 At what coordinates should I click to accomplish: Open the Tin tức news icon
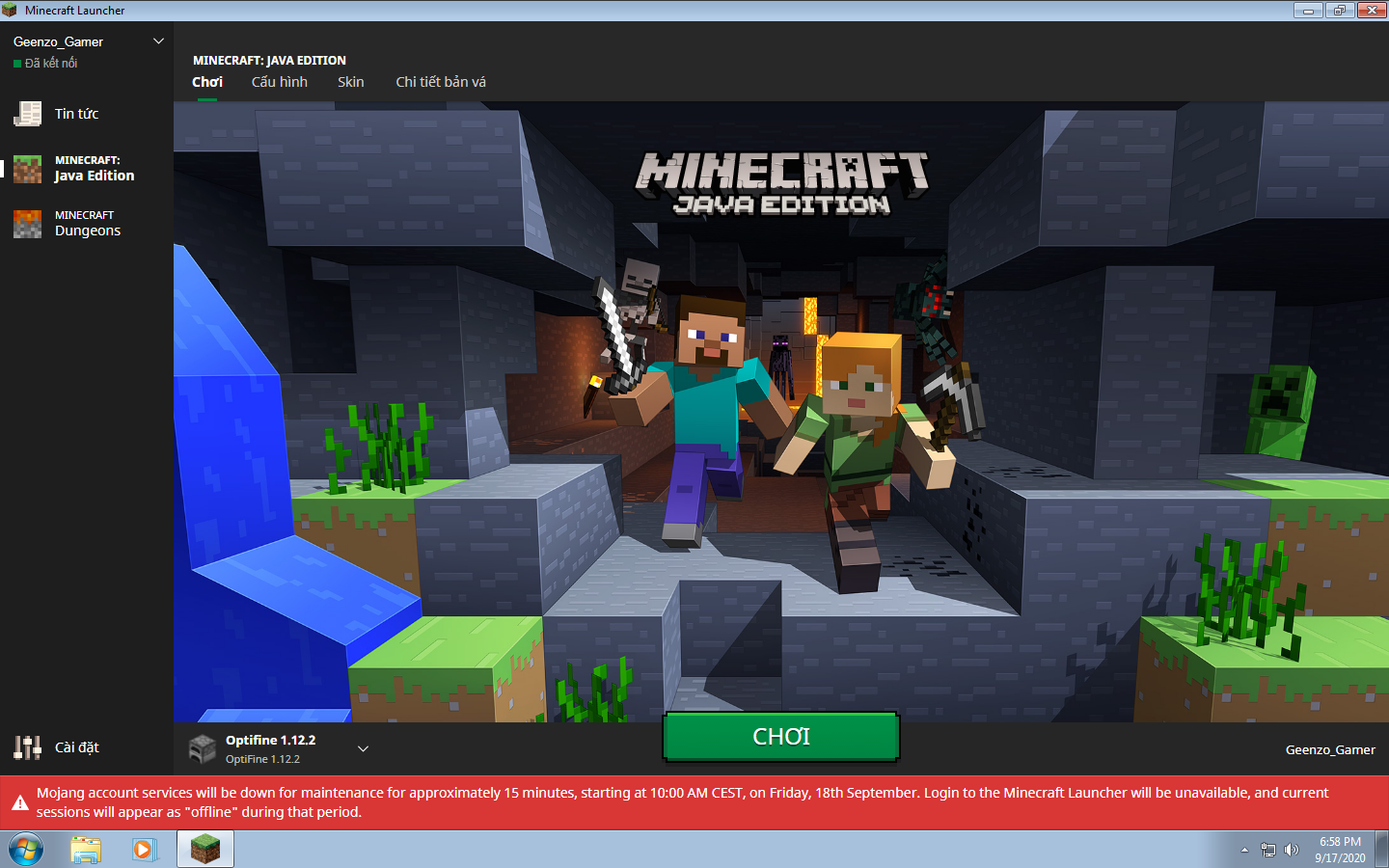tap(28, 114)
